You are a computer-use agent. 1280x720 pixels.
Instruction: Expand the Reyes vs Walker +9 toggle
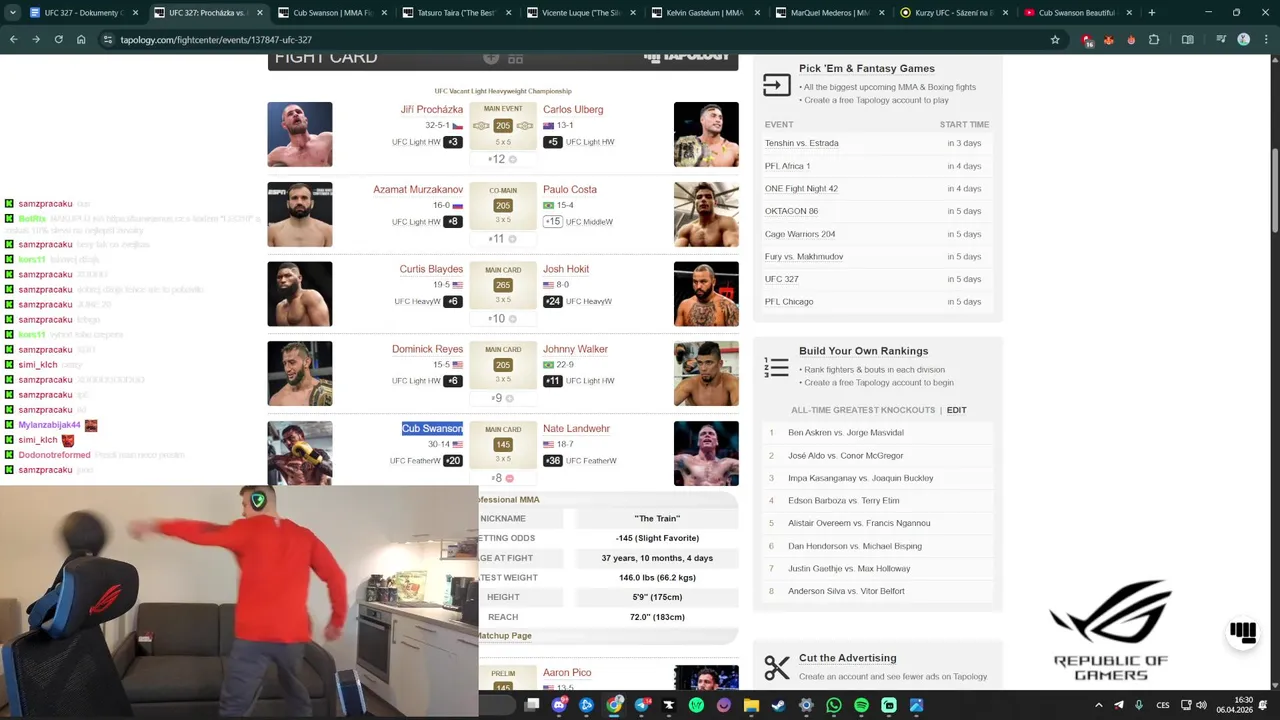point(503,399)
